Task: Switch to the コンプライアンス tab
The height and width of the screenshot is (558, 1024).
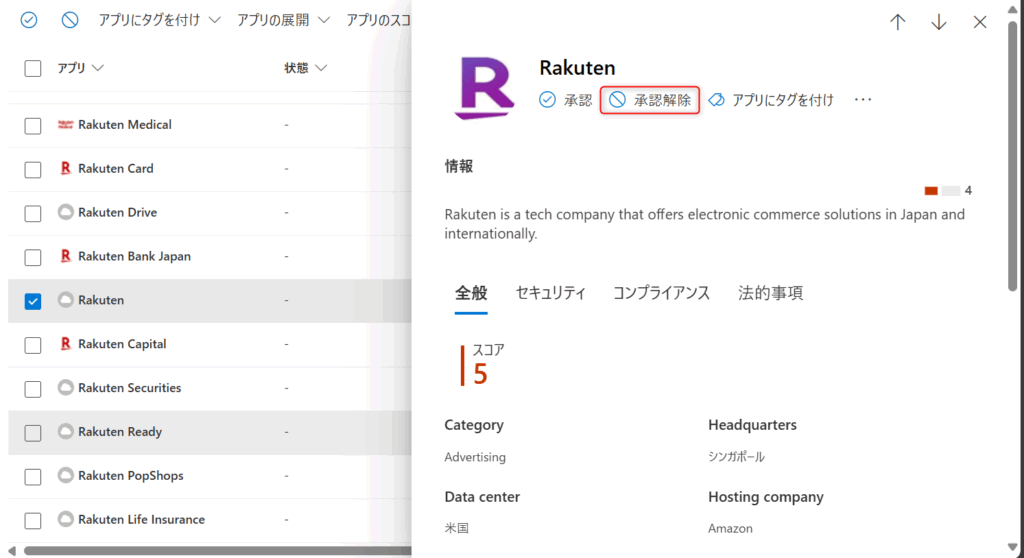Action: (661, 293)
